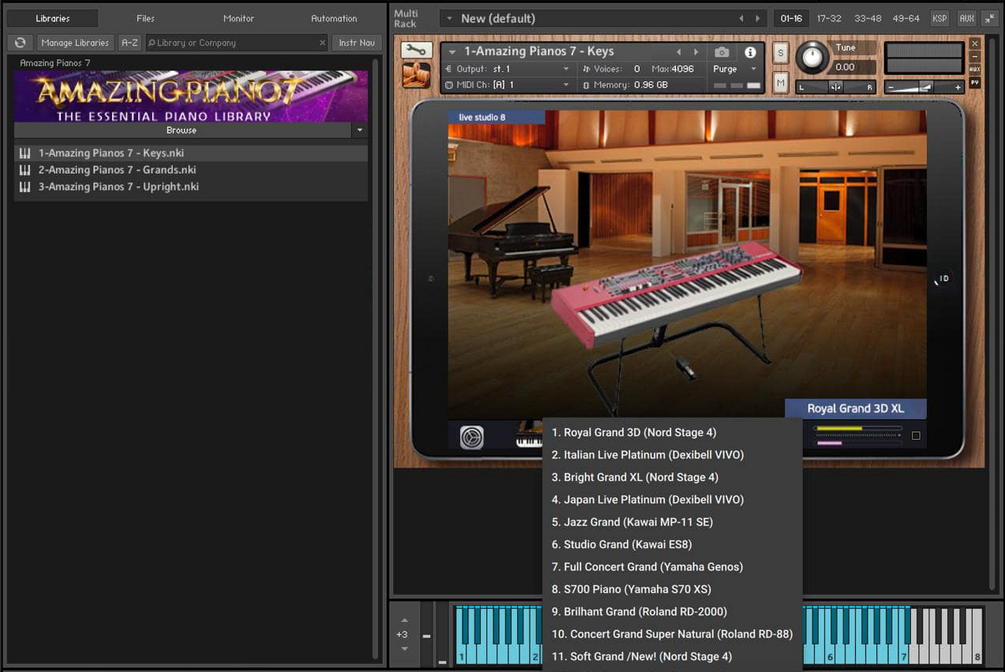The image size is (1005, 672).
Task: Show AUX sends via top AUX button
Action: coord(966,19)
